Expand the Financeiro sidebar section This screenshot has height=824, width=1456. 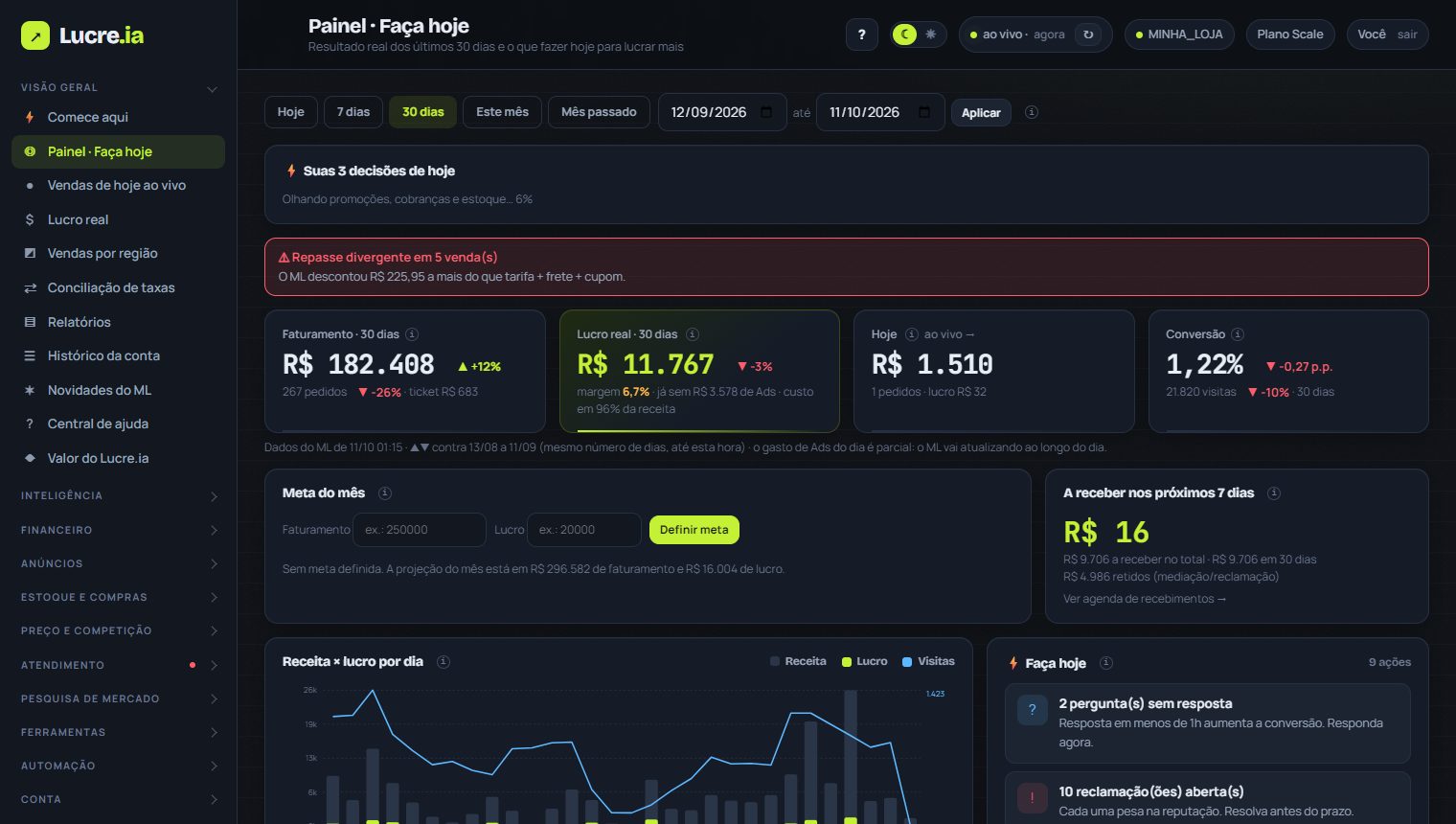point(119,530)
